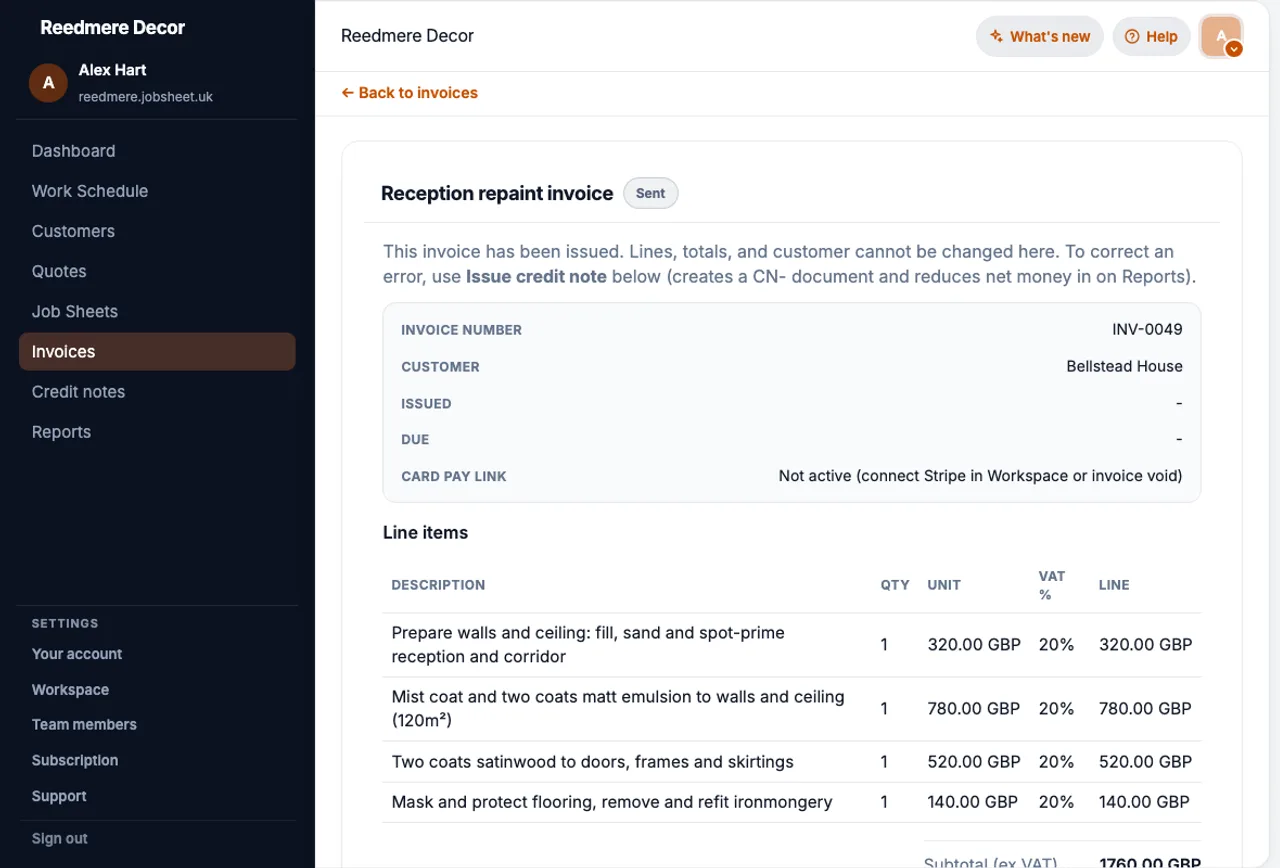1280x868 pixels.
Task: Click the 140.00 GBP line total
Action: pos(1144,802)
